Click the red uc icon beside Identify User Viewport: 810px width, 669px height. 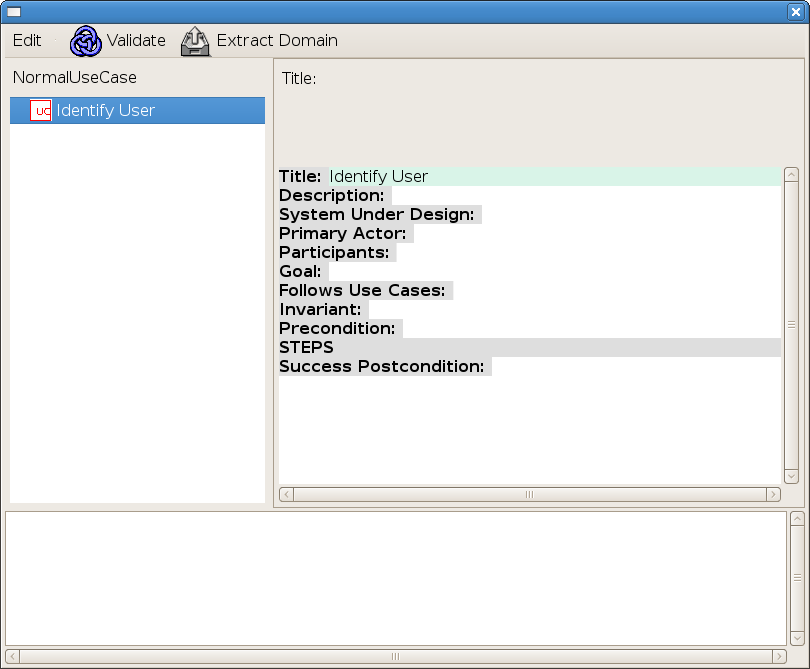(41, 111)
